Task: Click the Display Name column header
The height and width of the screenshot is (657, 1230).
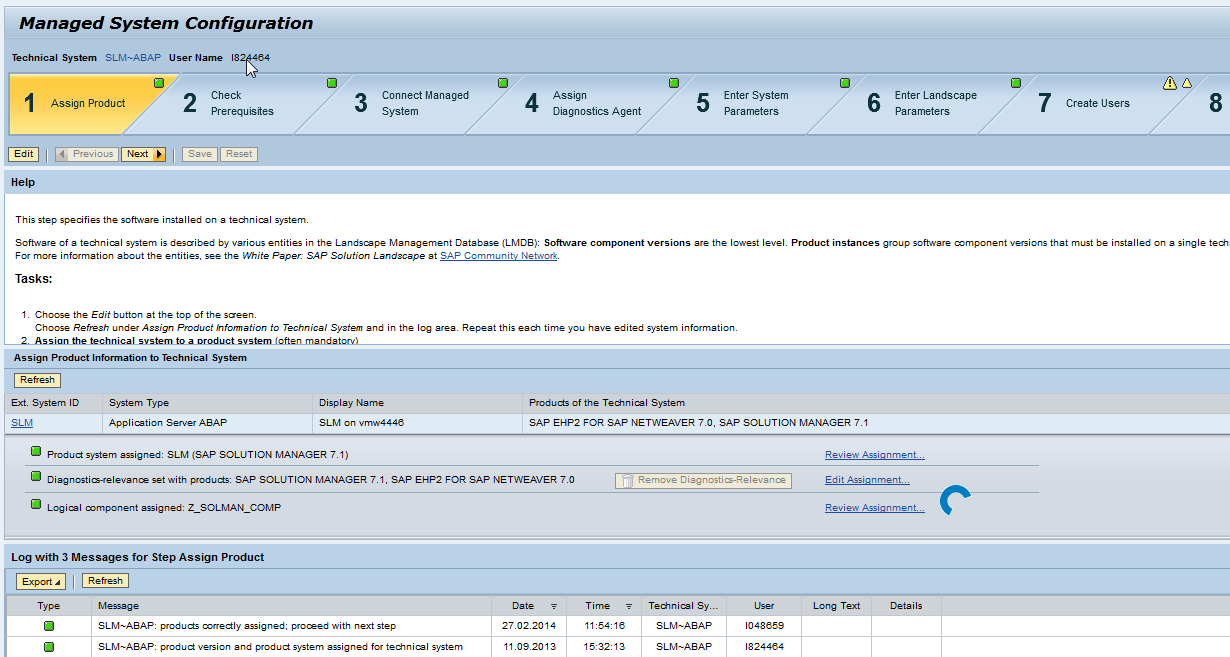Action: (417, 403)
